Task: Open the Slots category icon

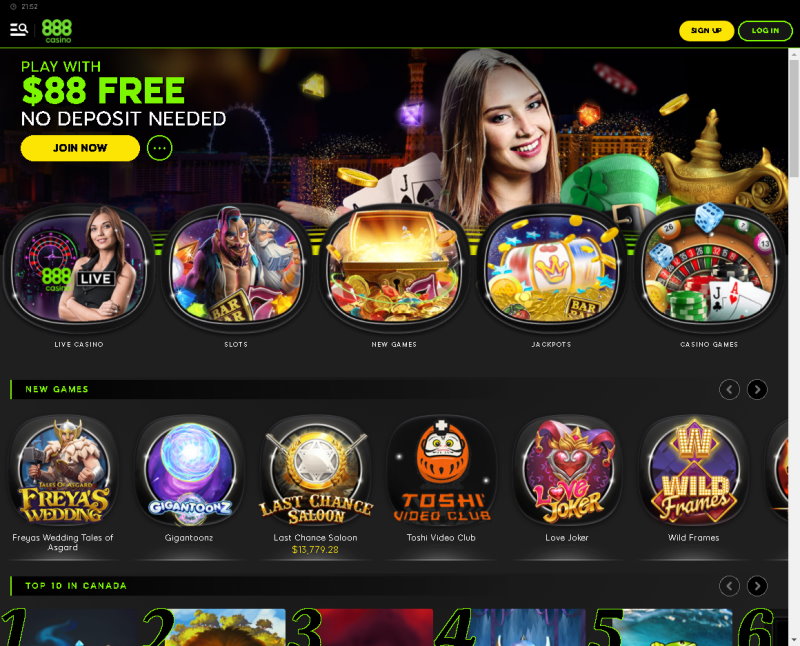Action: click(x=236, y=267)
